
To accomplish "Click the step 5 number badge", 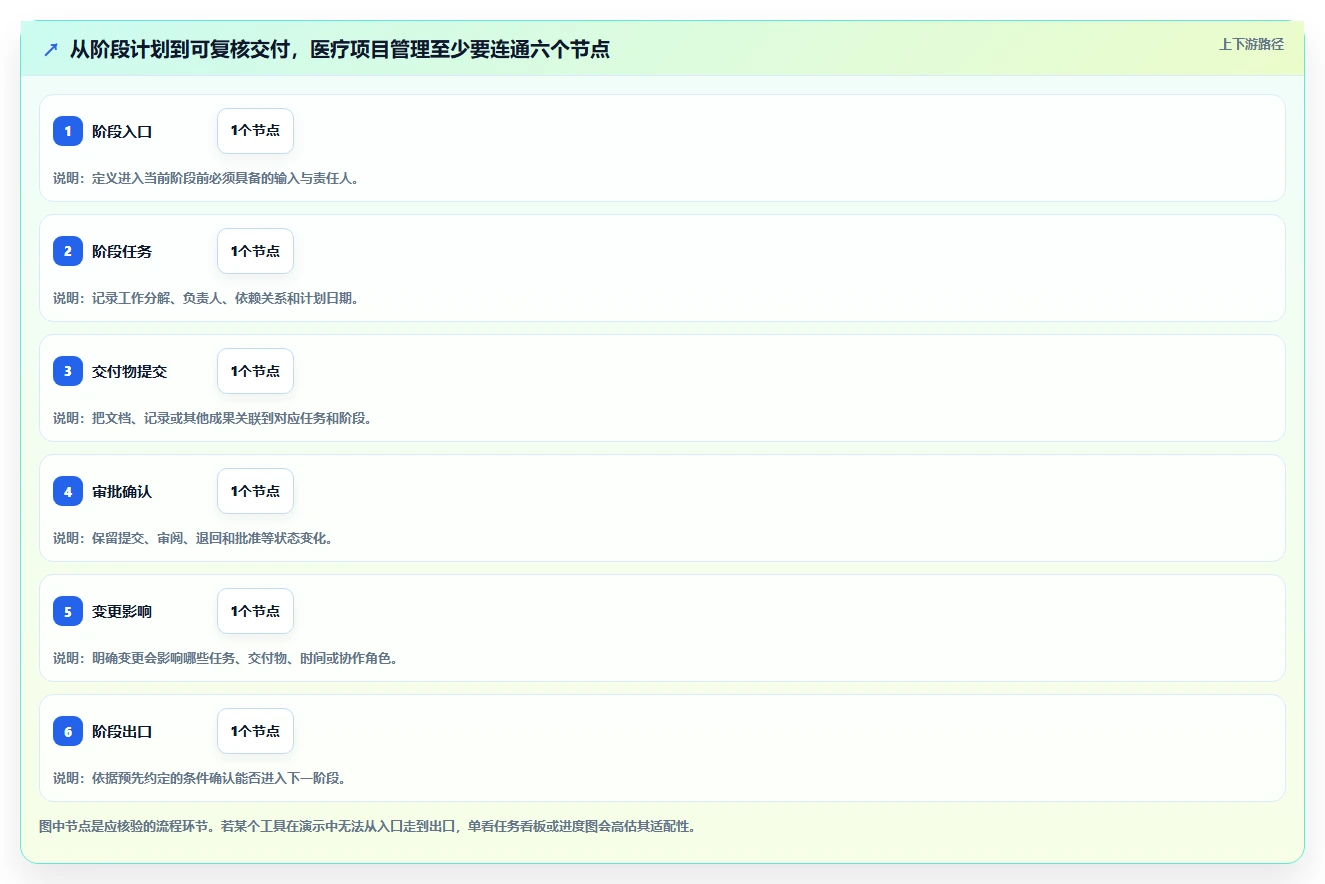I will pyautogui.click(x=68, y=611).
